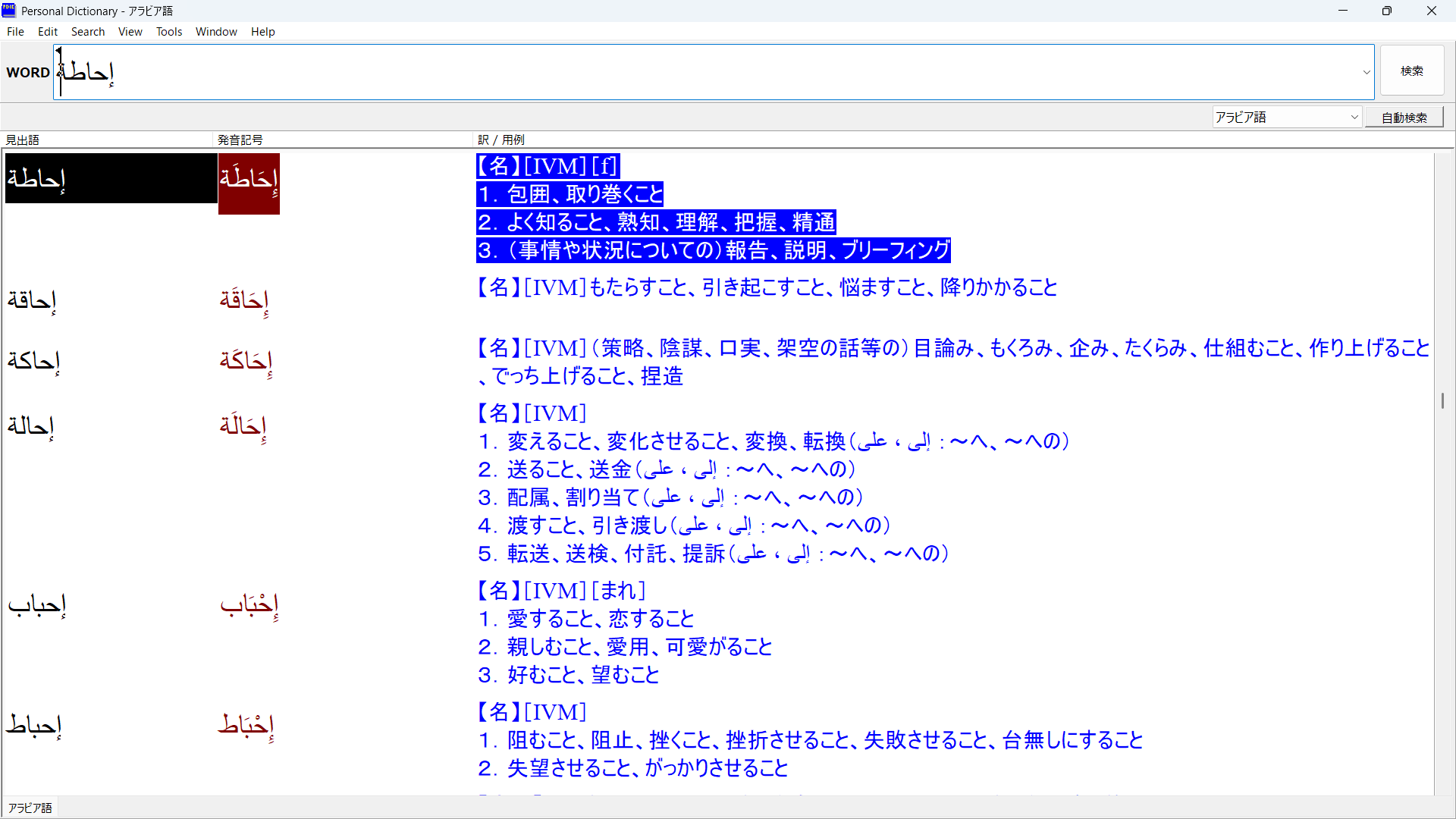
Task: Click inside the WORD input field
Action: pyautogui.click(x=682, y=72)
